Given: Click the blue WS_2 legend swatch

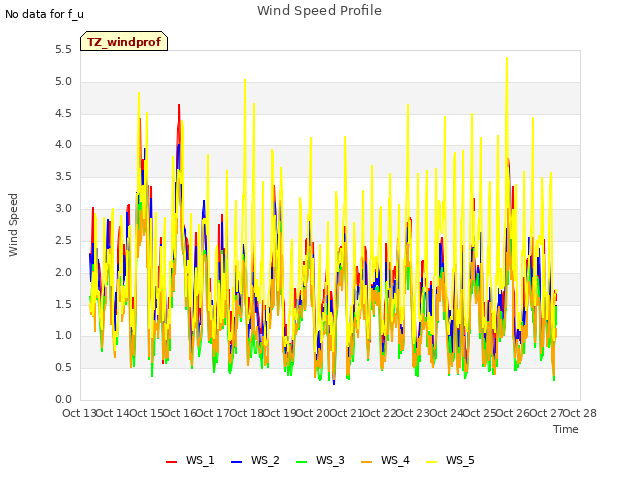Looking at the screenshot, I should pyautogui.click(x=236, y=462).
